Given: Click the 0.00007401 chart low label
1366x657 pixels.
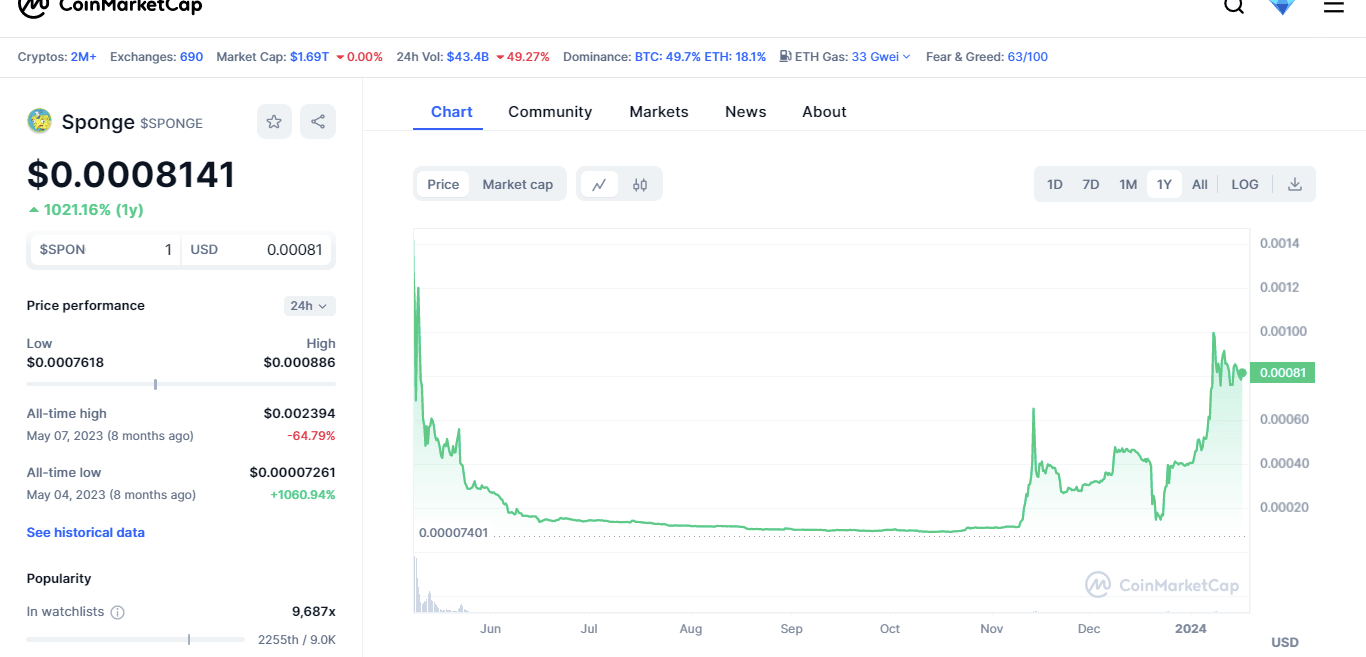Looking at the screenshot, I should [453, 533].
